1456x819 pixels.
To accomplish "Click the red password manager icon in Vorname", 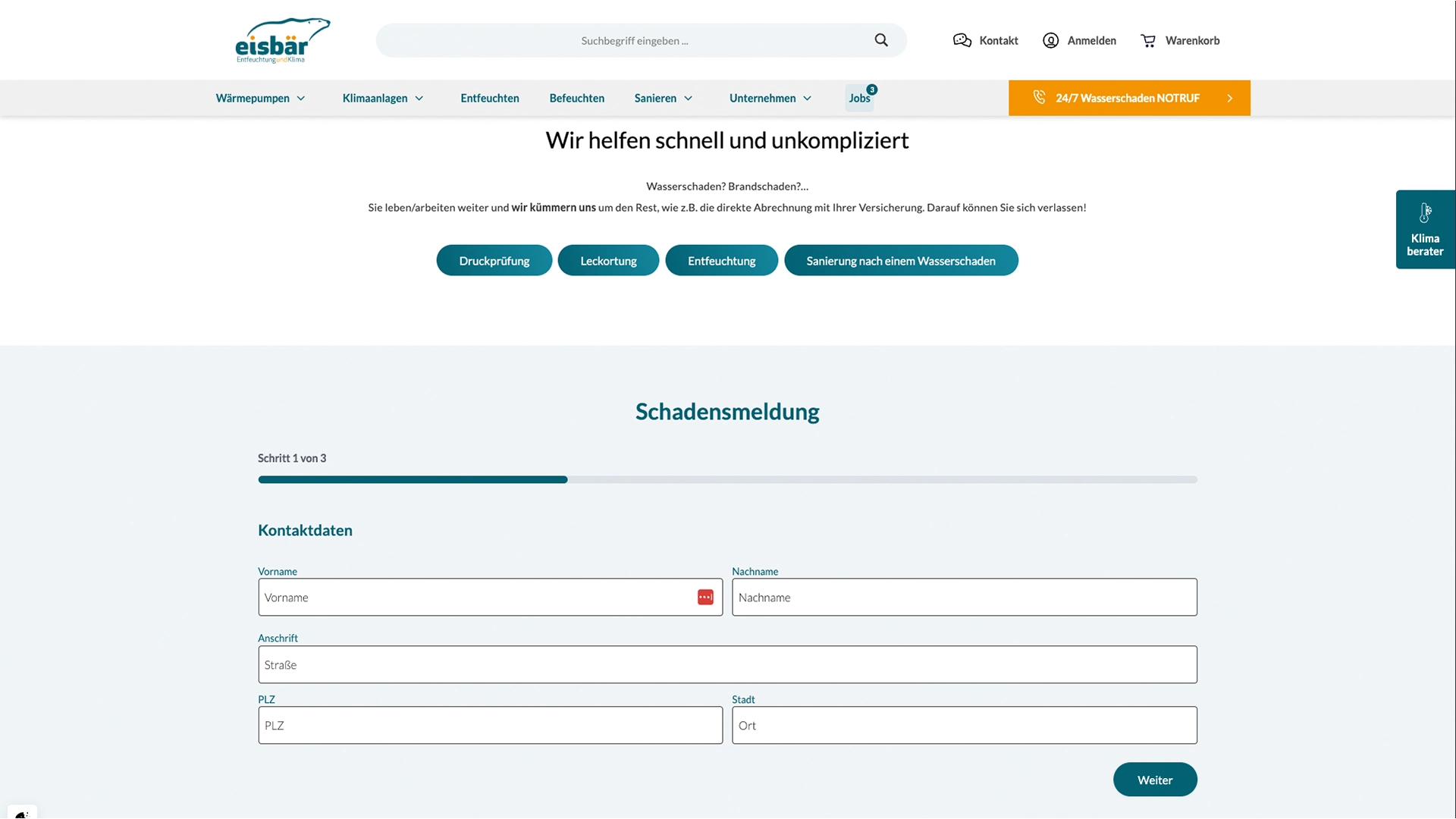I will 705,598.
